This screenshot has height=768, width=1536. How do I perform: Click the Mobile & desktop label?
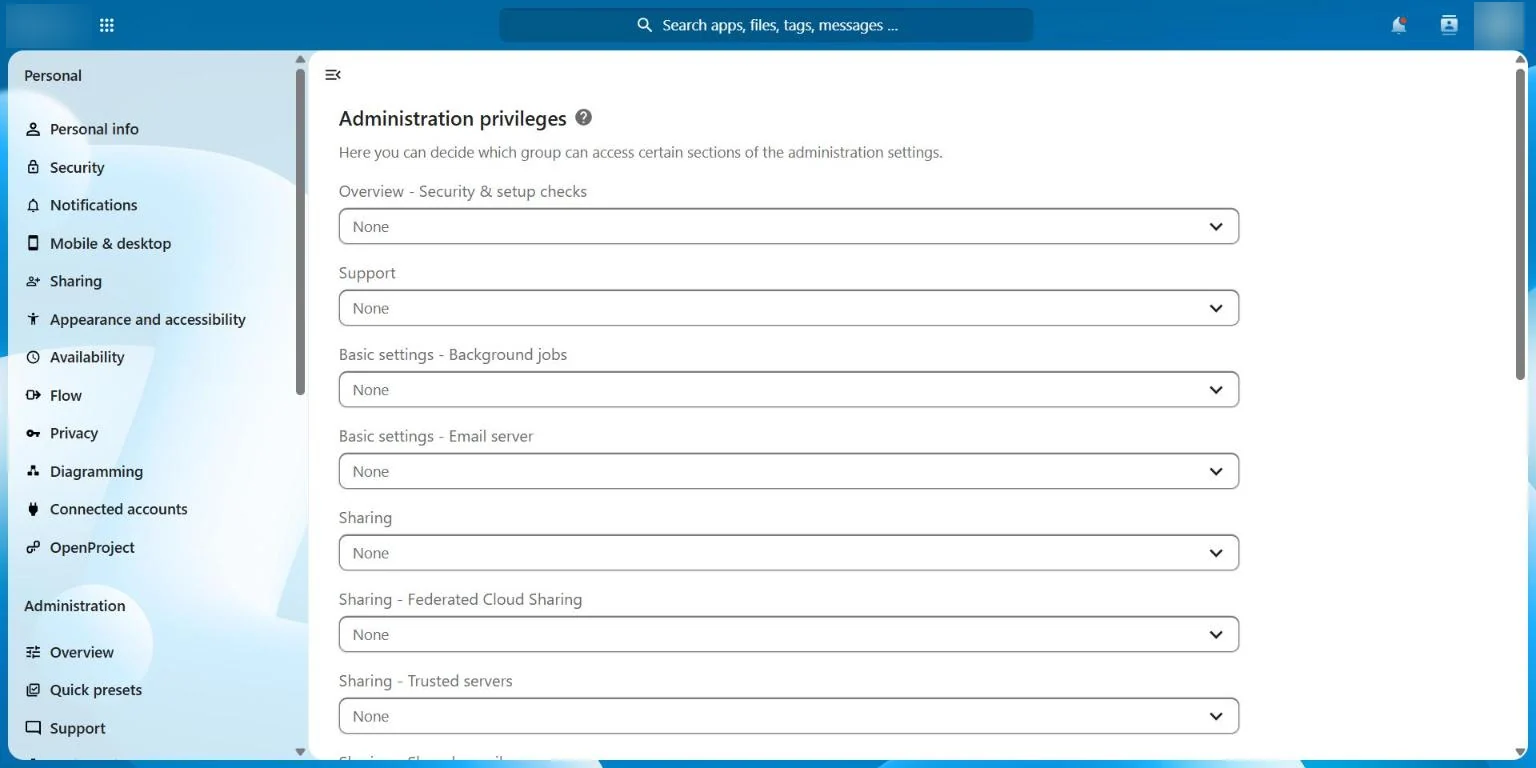click(110, 243)
